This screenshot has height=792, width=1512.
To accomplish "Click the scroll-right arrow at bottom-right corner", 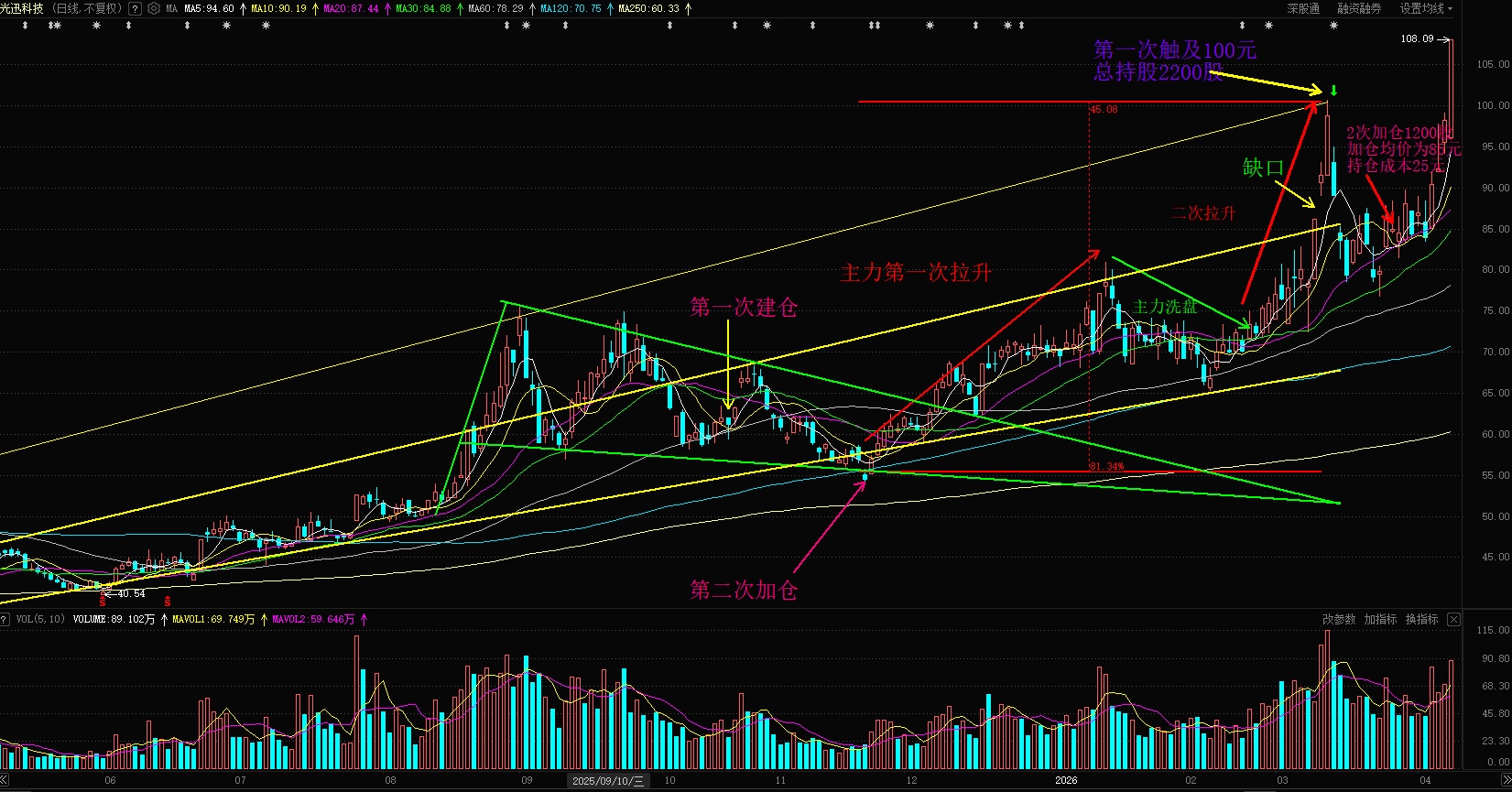I will pyautogui.click(x=1507, y=780).
